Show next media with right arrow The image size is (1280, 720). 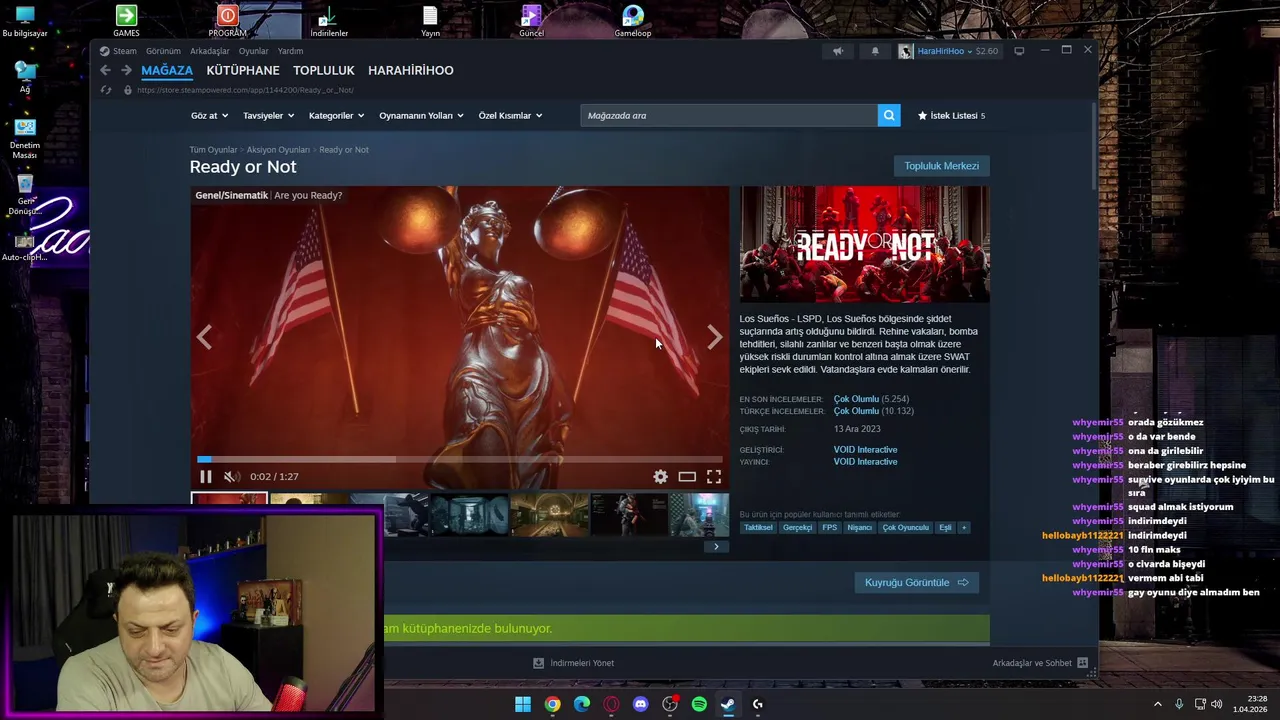click(x=714, y=338)
